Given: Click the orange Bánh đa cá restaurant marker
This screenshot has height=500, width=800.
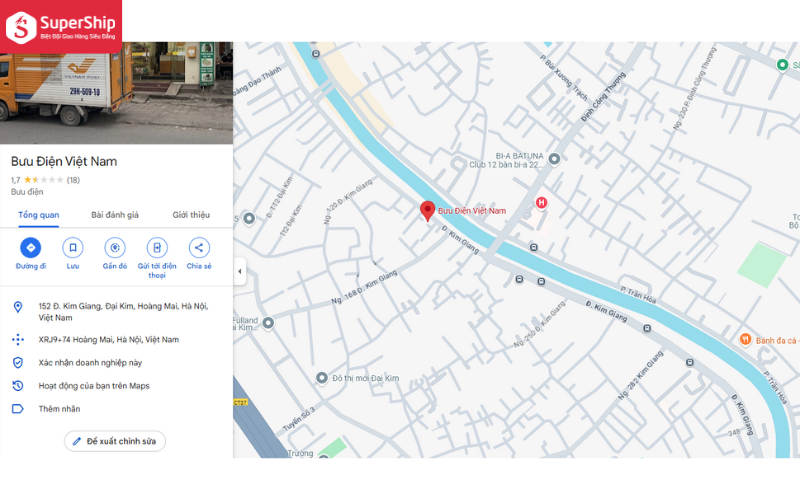Looking at the screenshot, I should point(745,339).
